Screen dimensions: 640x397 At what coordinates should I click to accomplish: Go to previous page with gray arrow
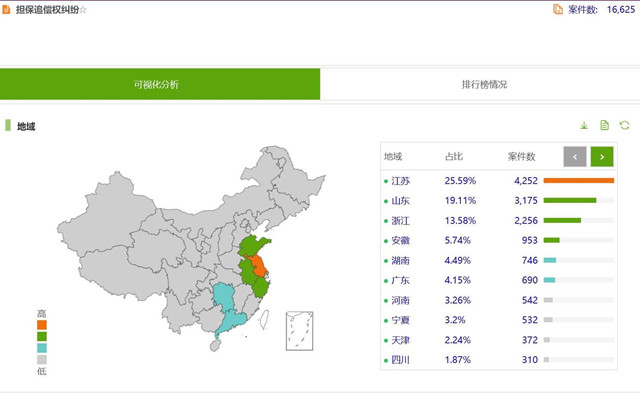coord(575,157)
